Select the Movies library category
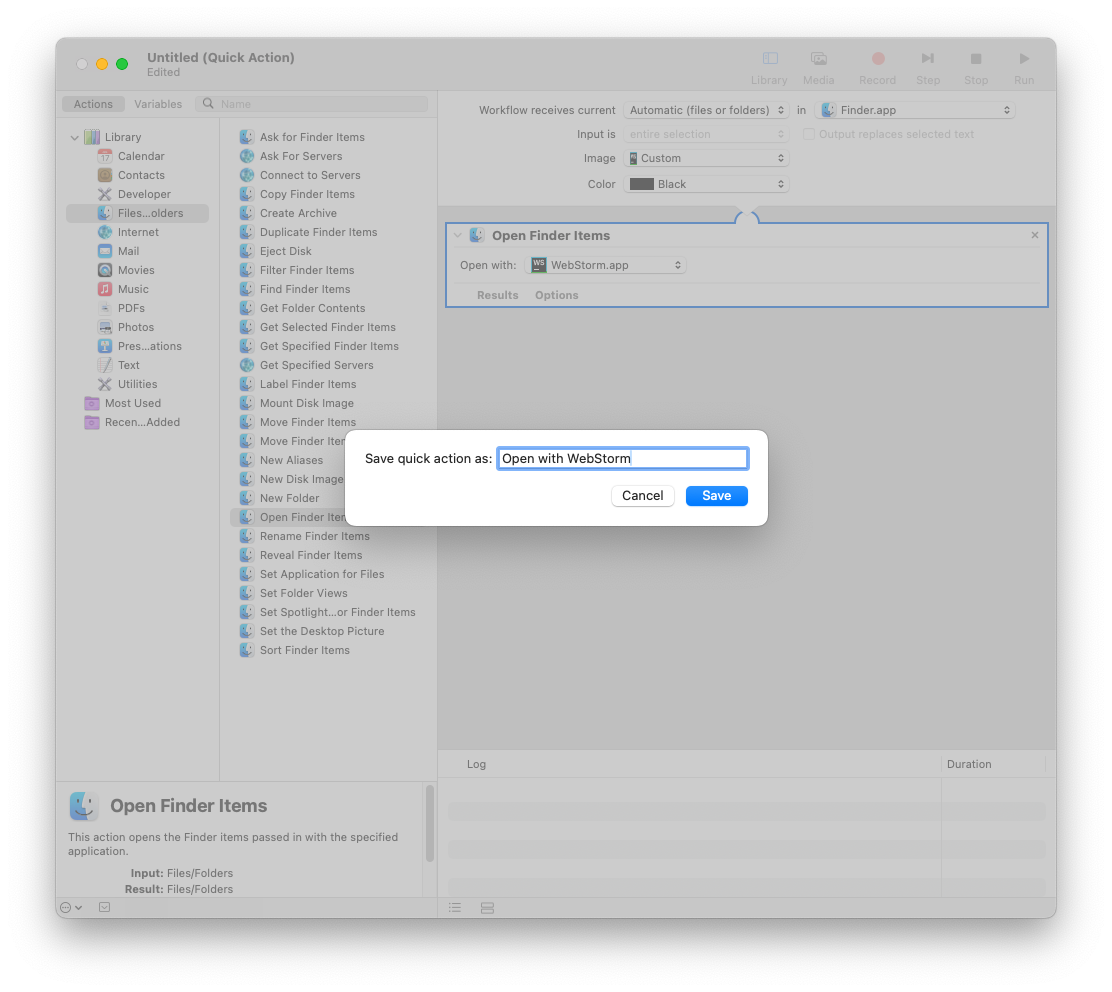The image size is (1112, 992). click(138, 270)
